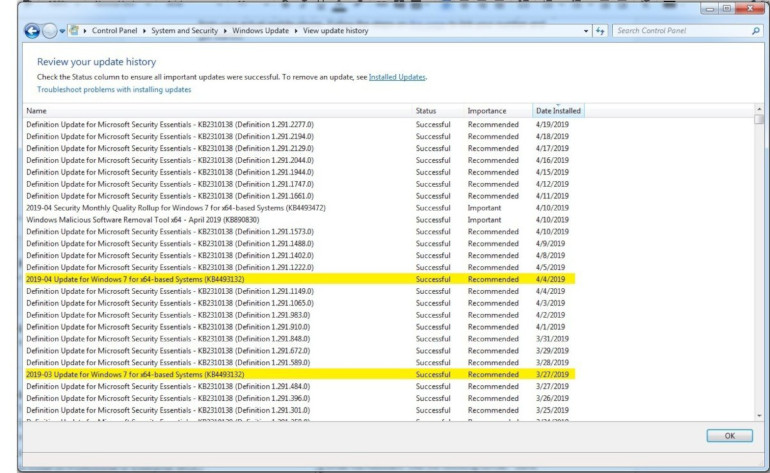Click the scrollbar up arrow
Screen dimensions: 770x473
pos(759,109)
